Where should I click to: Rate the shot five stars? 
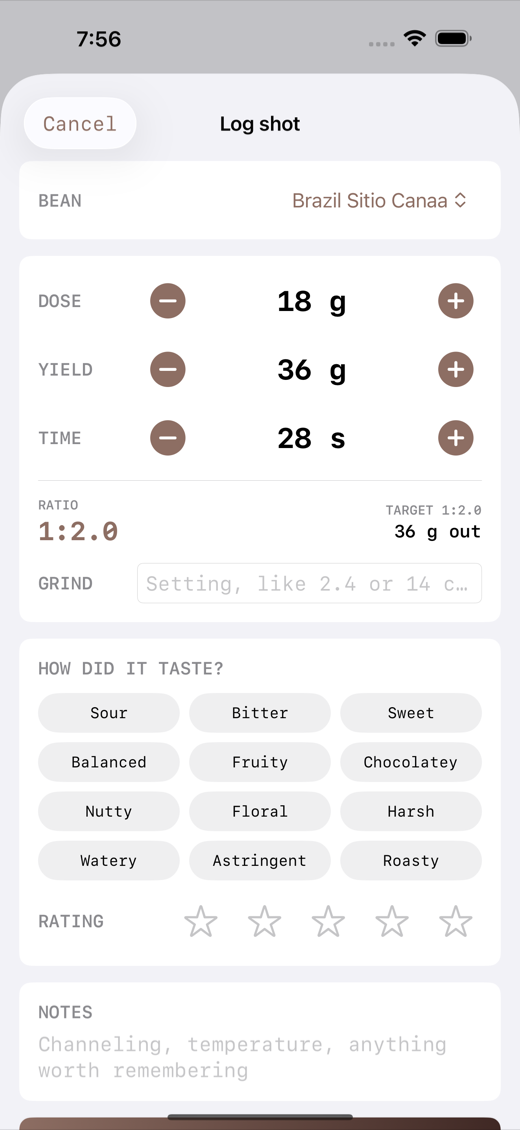click(456, 922)
